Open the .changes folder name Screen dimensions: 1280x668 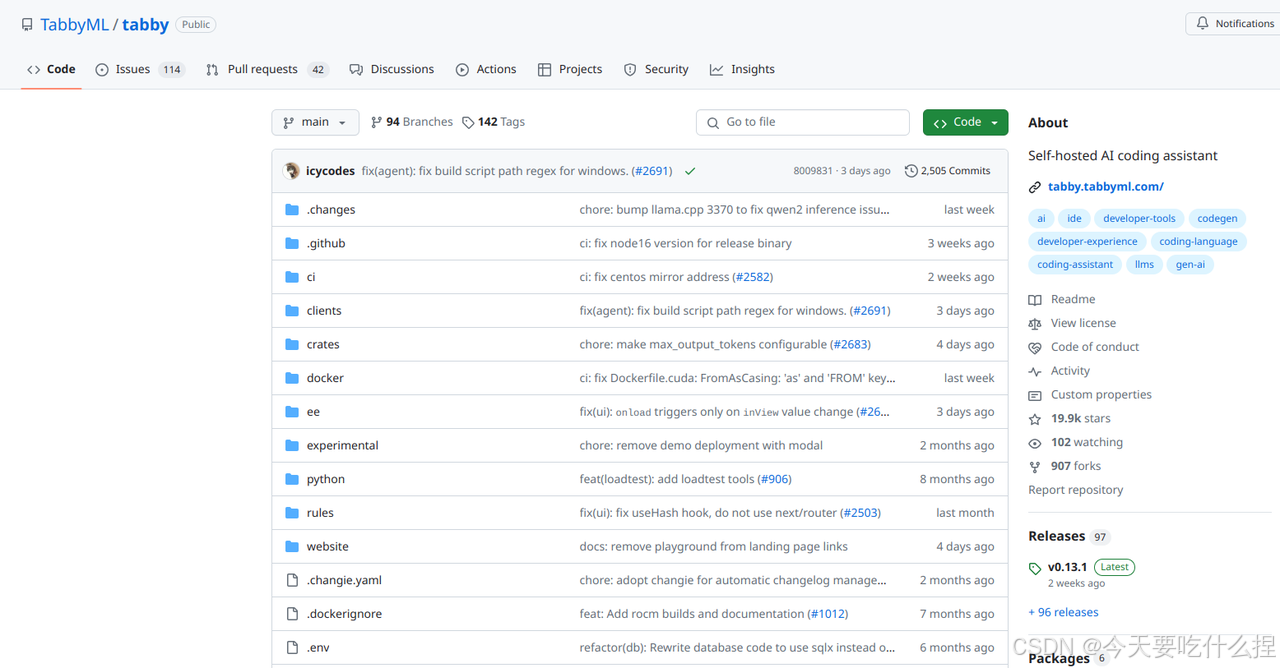pyautogui.click(x=331, y=210)
